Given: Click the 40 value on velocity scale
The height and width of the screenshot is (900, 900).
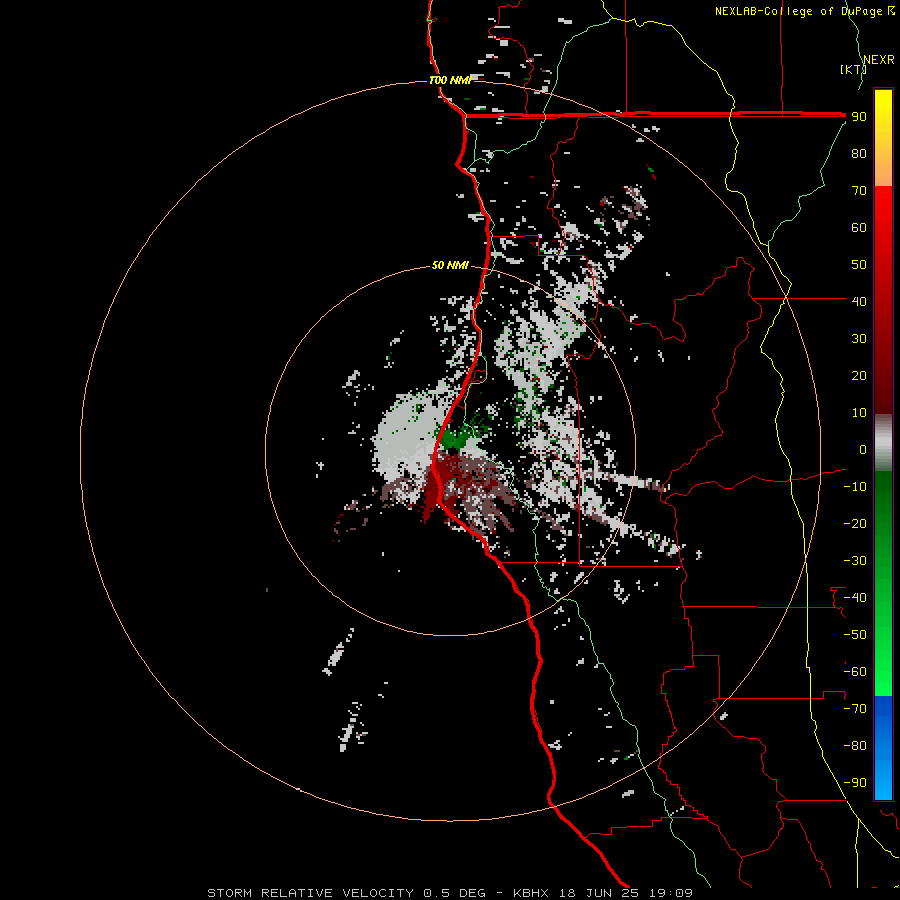Looking at the screenshot, I should click(859, 301).
